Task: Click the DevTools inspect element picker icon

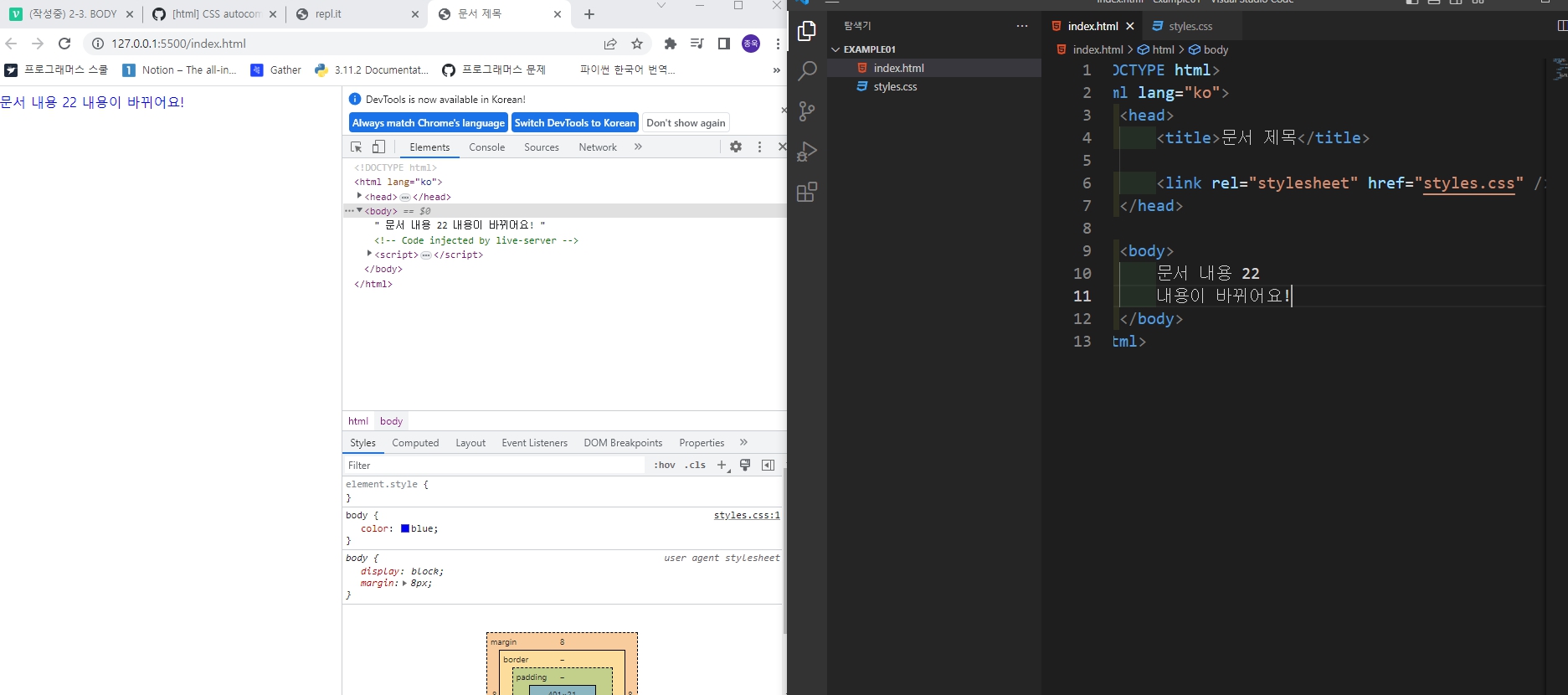Action: (356, 147)
